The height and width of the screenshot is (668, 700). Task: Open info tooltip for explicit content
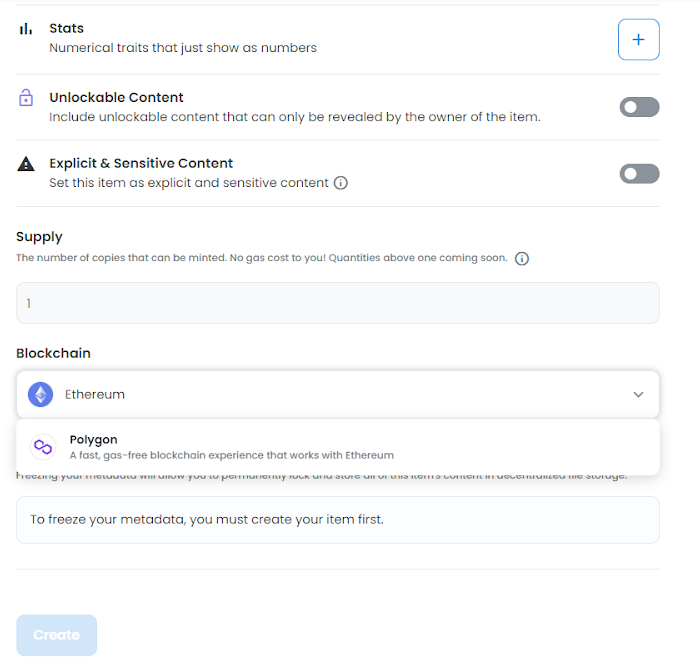click(x=341, y=183)
